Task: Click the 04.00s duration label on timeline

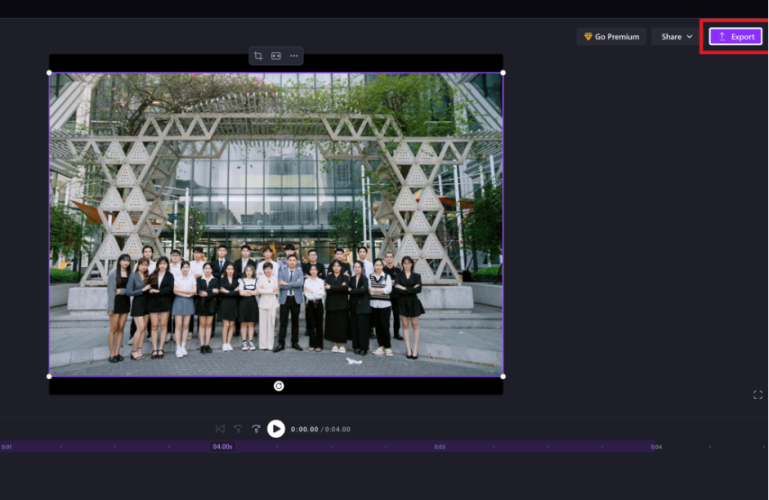Action: point(222,447)
